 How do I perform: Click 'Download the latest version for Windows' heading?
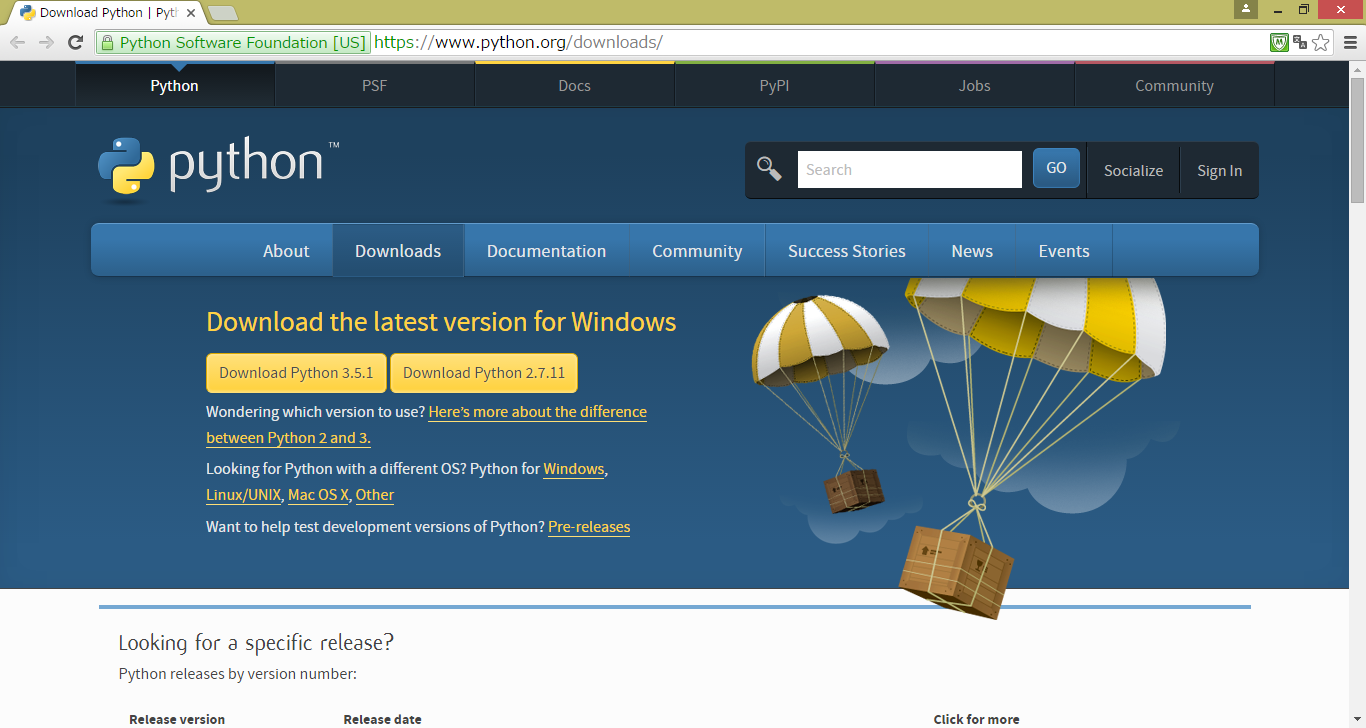(441, 322)
